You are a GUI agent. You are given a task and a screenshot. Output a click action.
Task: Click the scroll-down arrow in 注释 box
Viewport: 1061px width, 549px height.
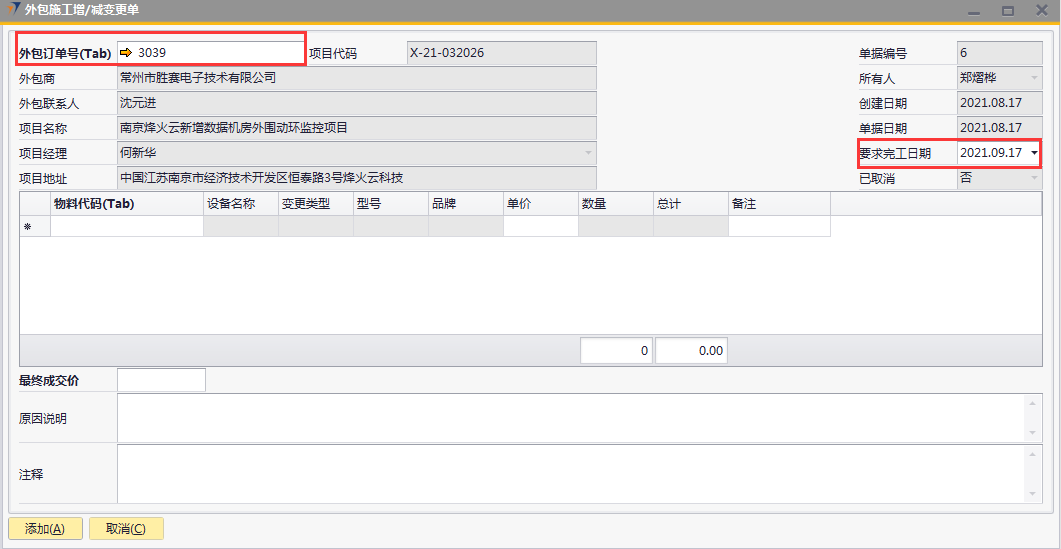click(x=1032, y=494)
